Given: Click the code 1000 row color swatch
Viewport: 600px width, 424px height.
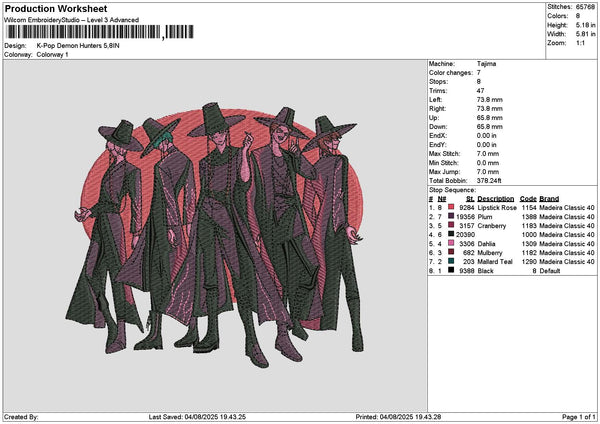Looking at the screenshot, I should [x=451, y=235].
